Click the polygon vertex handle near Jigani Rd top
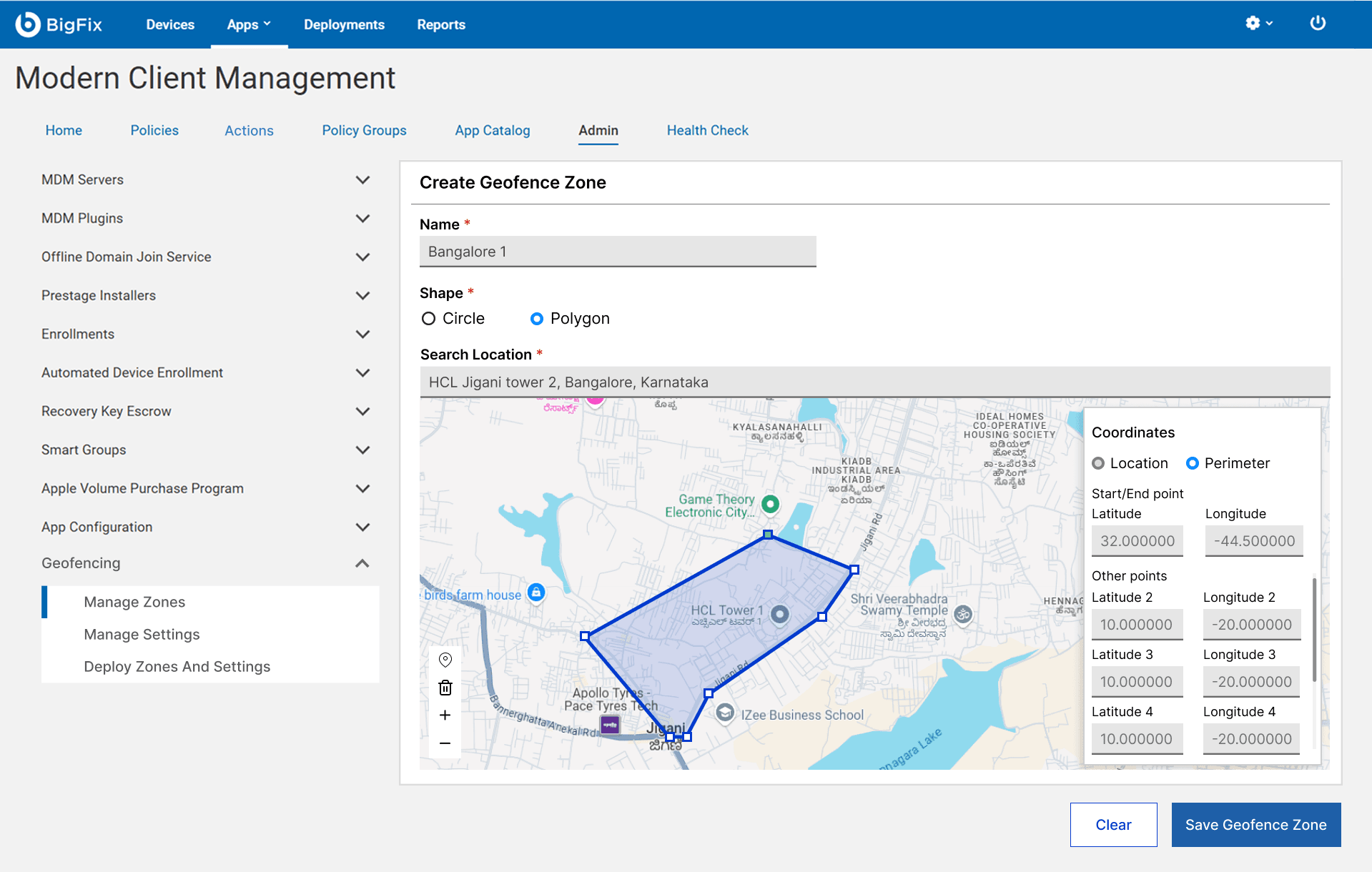1372x872 pixels. coord(854,570)
